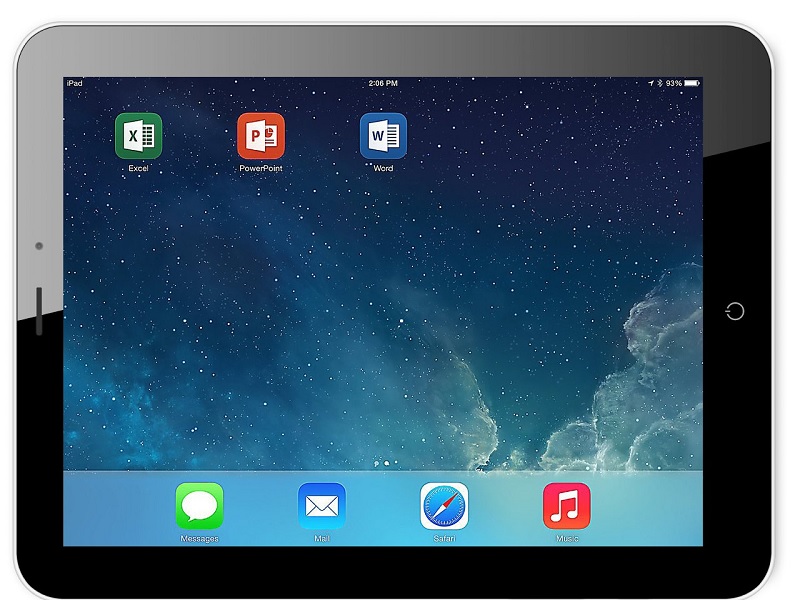Open the Mail app in the dock

(320, 508)
